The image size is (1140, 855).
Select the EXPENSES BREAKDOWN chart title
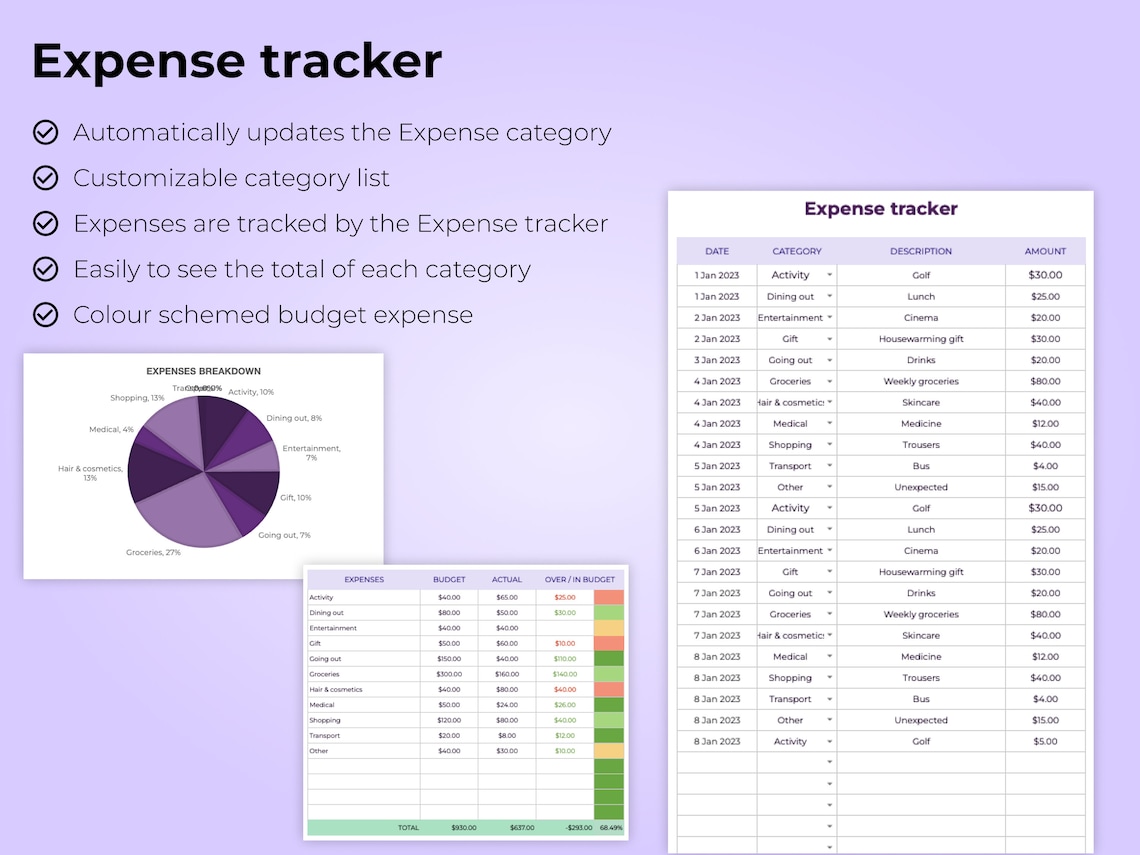[204, 371]
